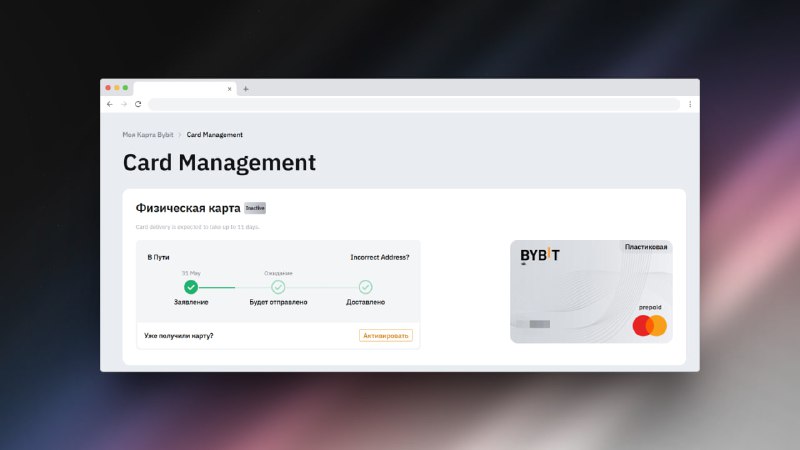Click the yellow window minimize dot
Viewport: 800px width, 450px height.
tap(117, 88)
